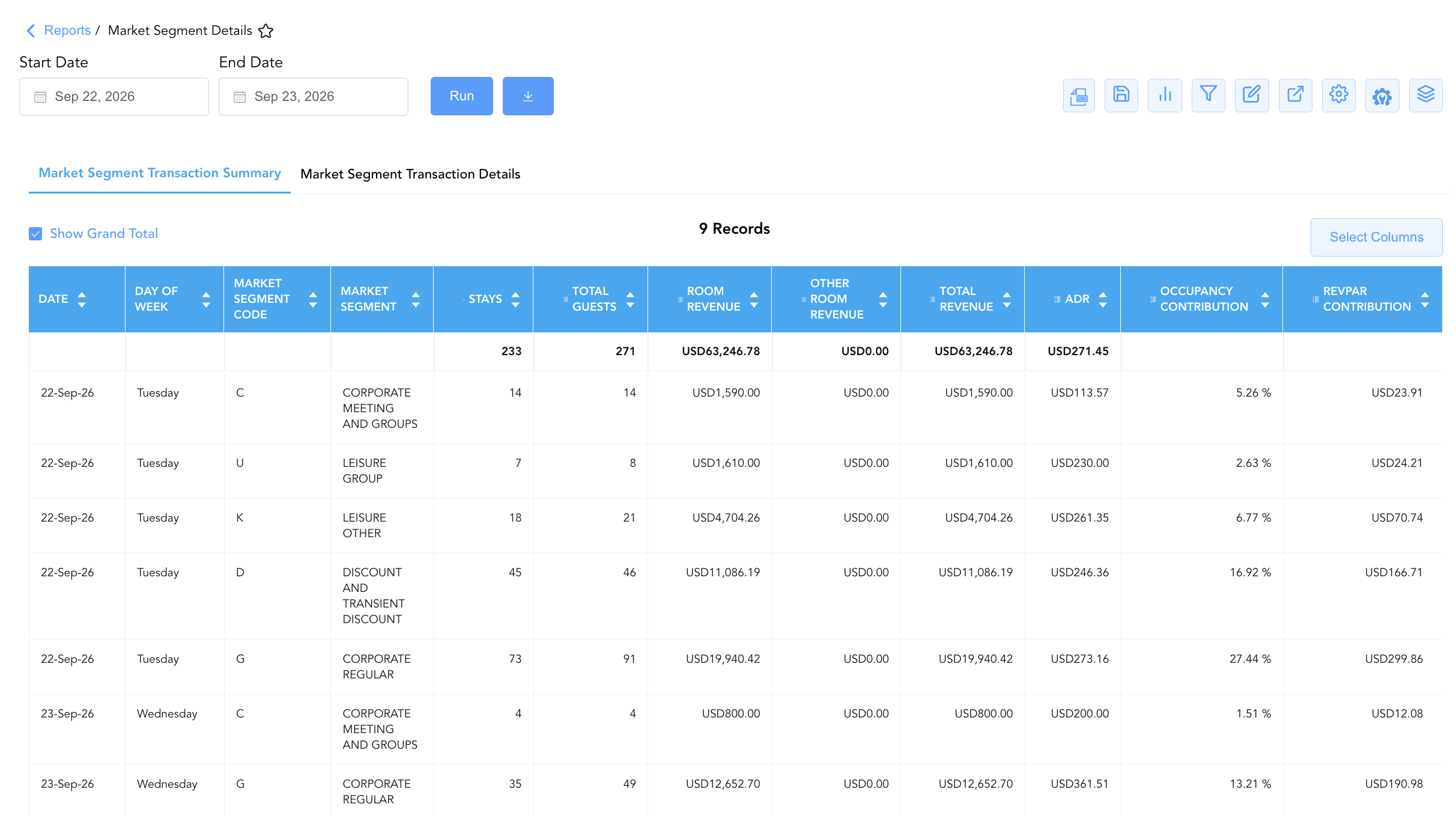The image size is (1456, 816).
Task: Sort by MARKET SEGMENT column arrows
Action: (x=416, y=299)
